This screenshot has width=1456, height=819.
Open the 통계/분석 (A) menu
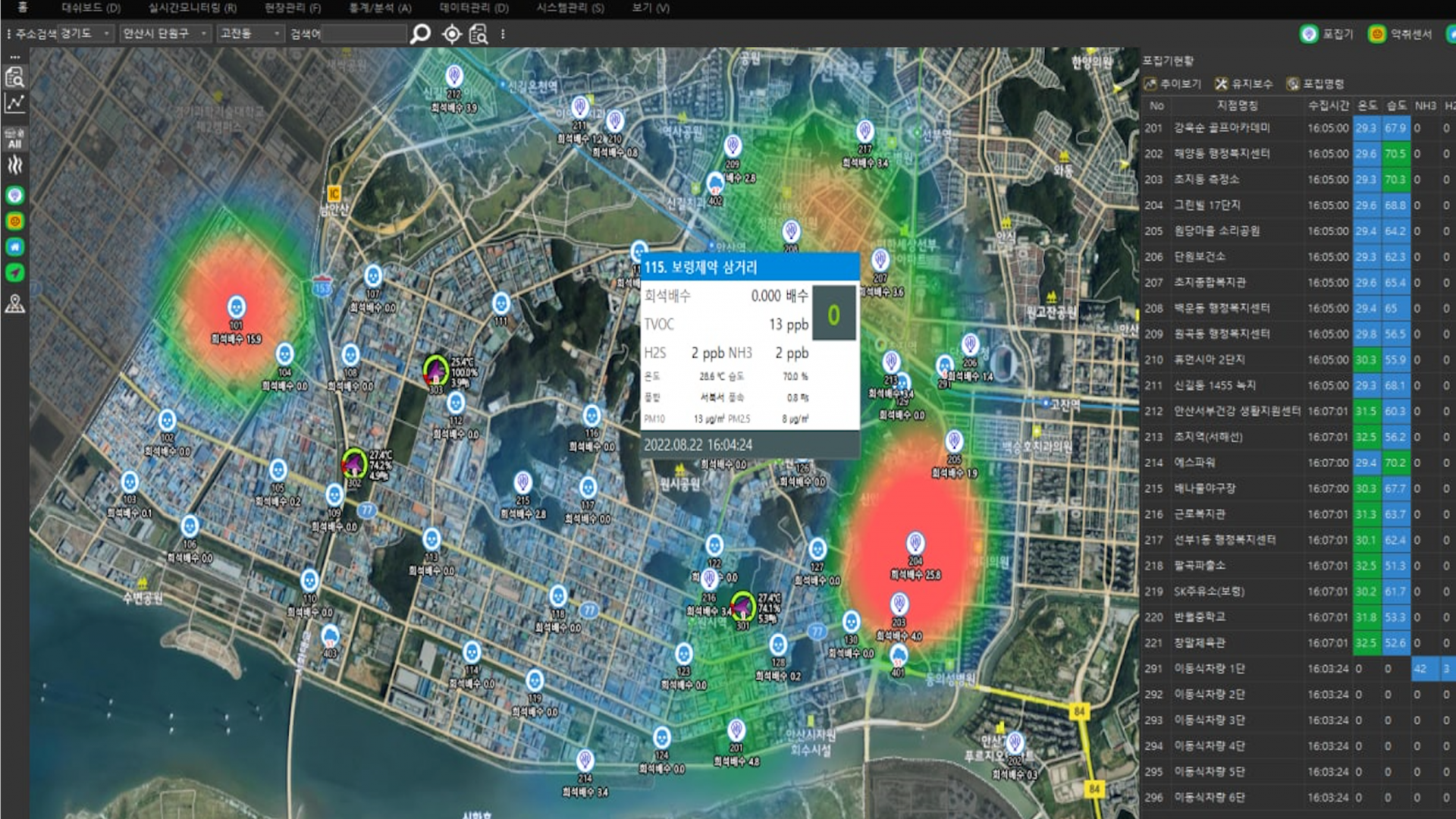coord(380,8)
